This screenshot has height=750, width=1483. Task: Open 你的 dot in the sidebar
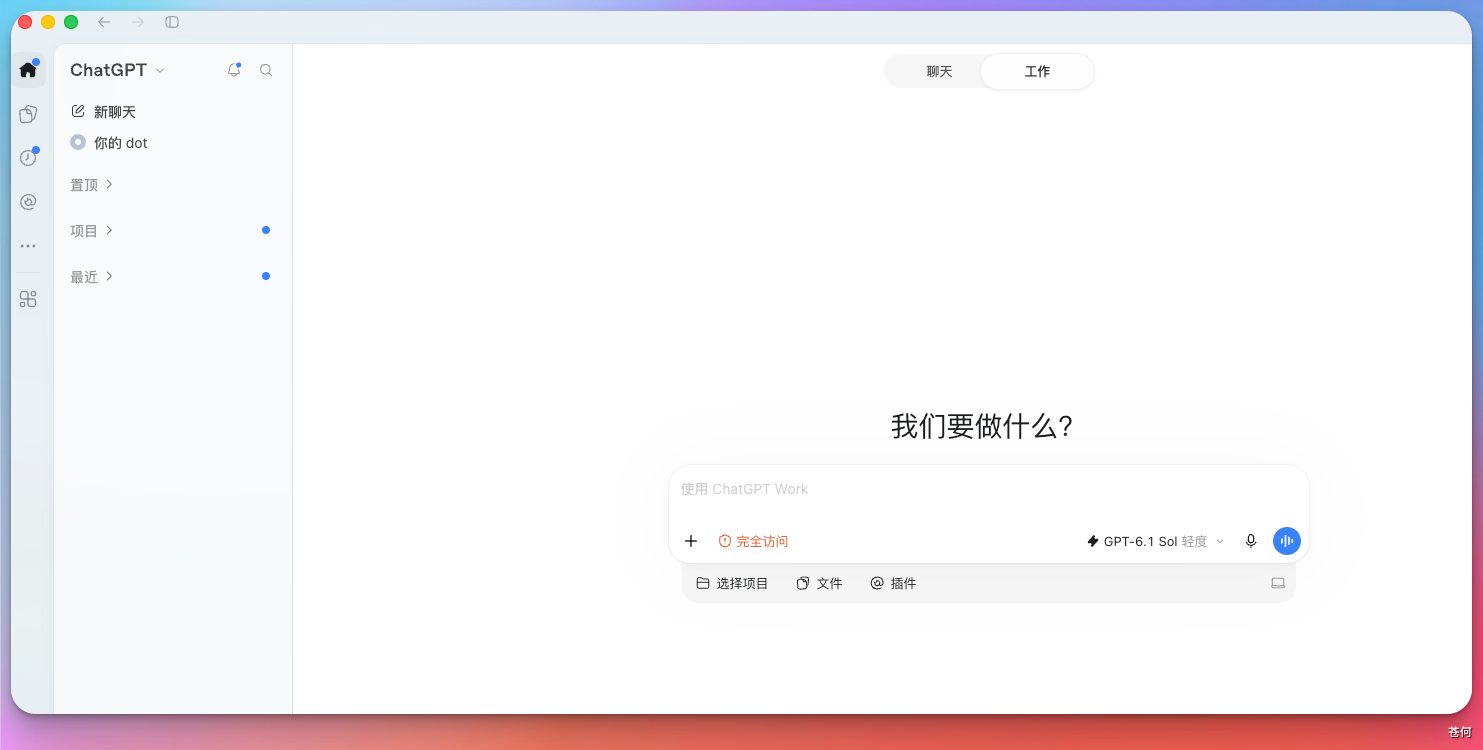(109, 143)
